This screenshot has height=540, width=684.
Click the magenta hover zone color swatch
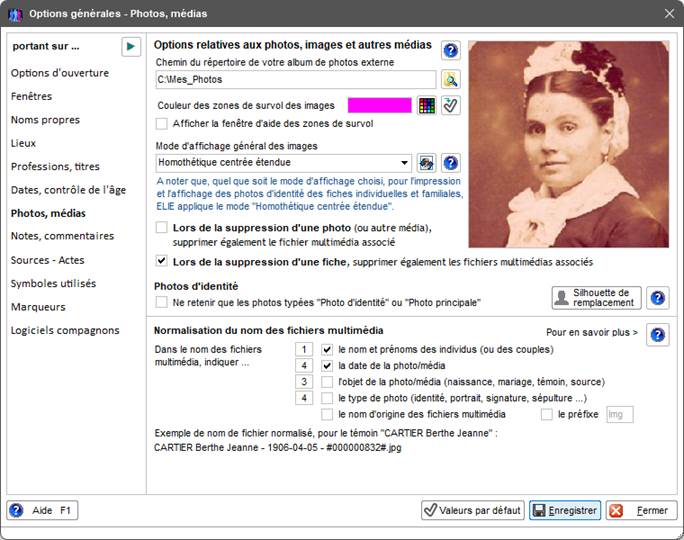pos(380,106)
